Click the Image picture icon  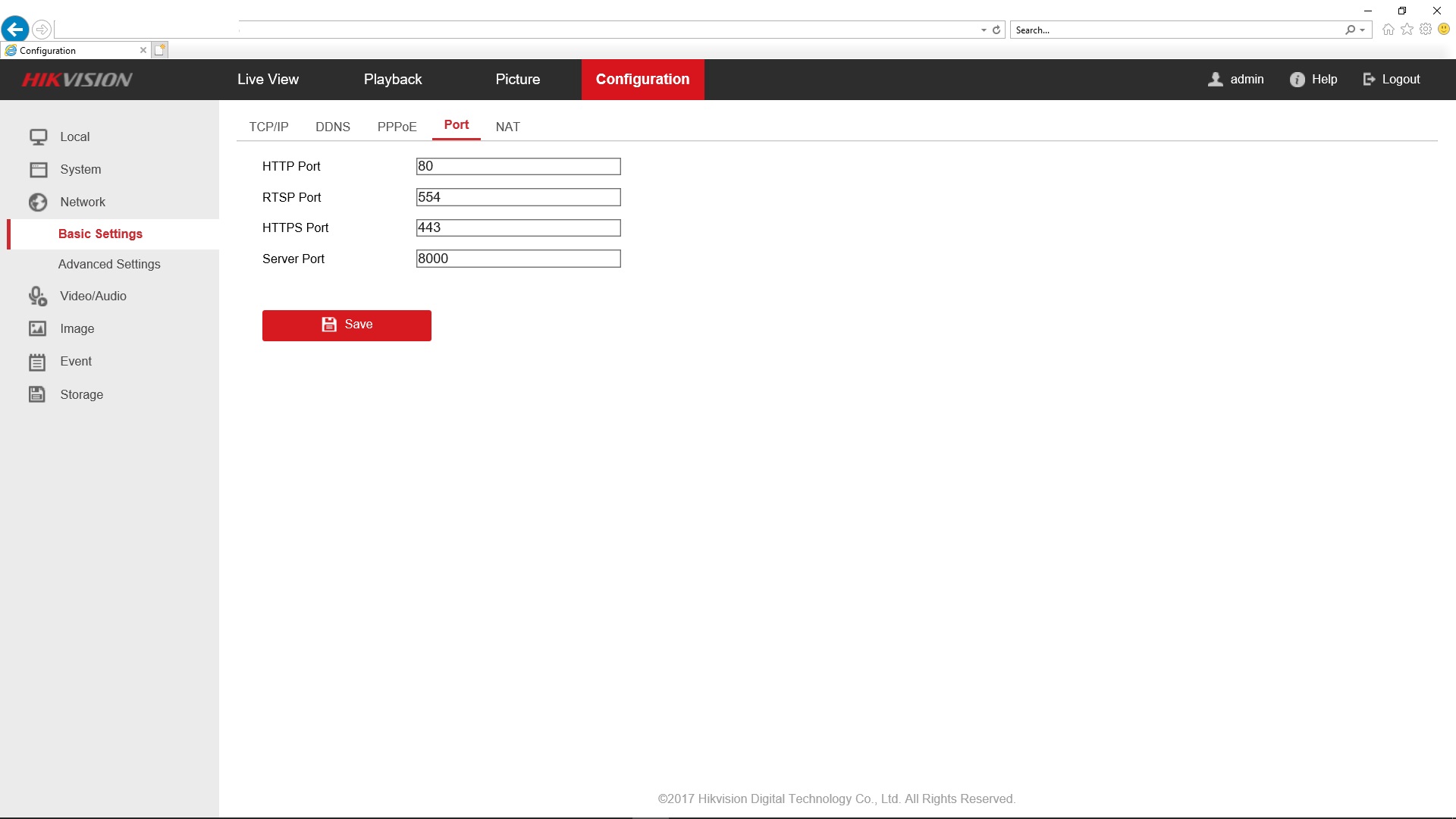coord(38,329)
